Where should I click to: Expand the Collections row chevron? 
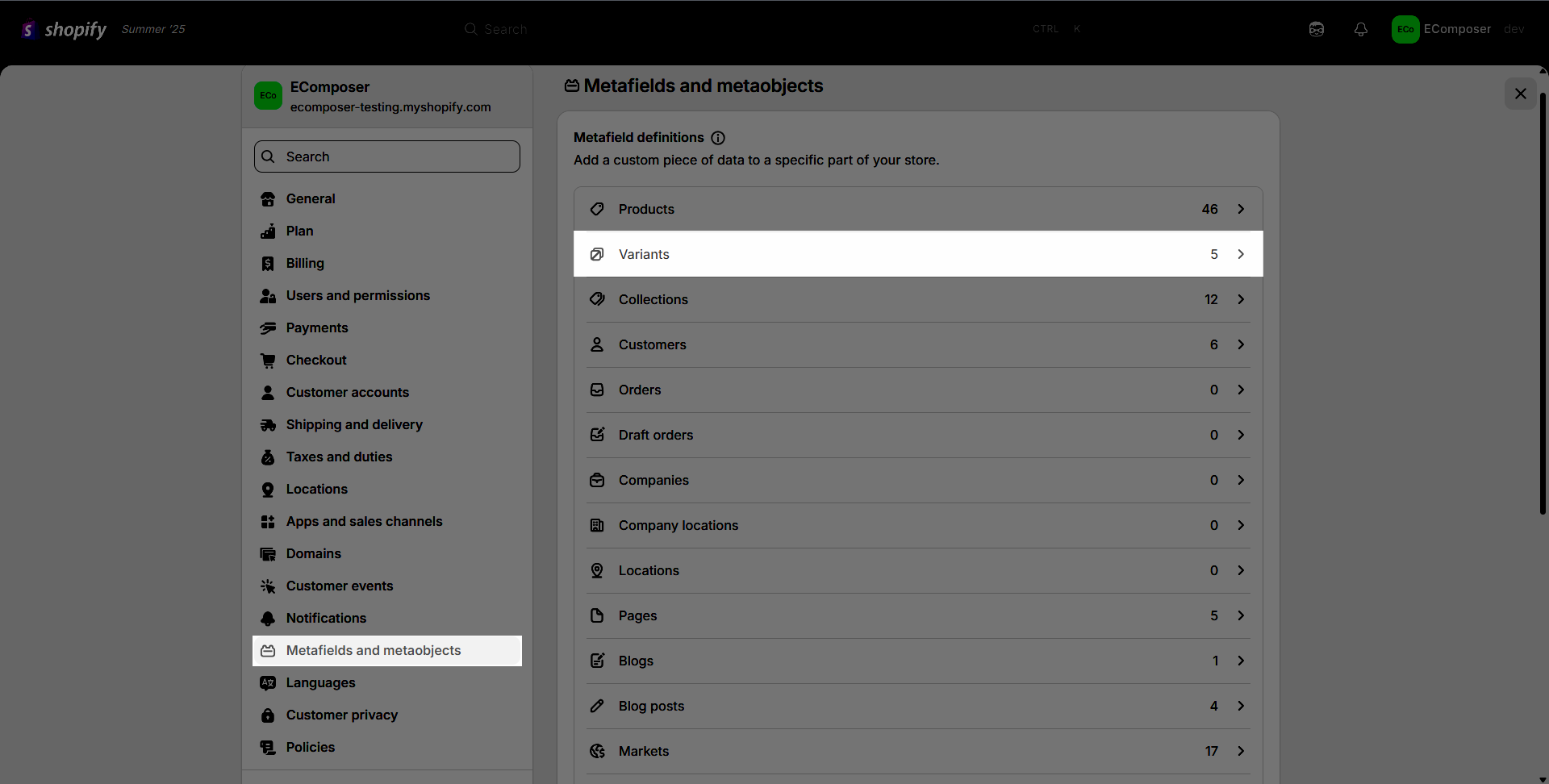1241,299
